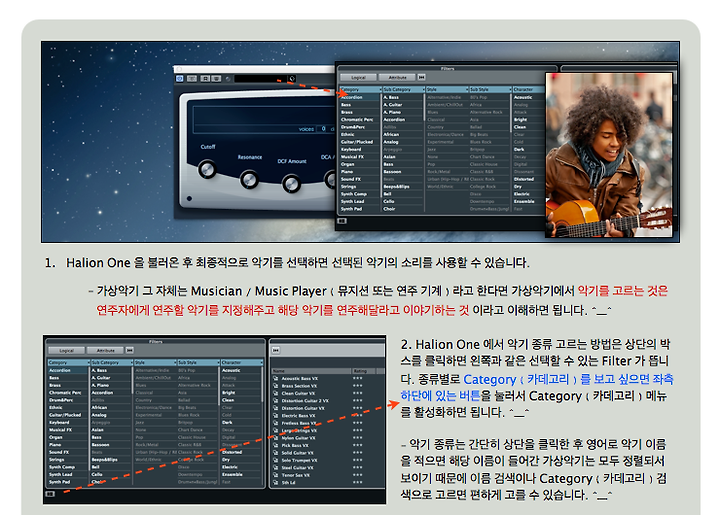Viewport: 720px width, 515px height.
Task: Click the guitarist photo thumbnail
Action: click(609, 155)
